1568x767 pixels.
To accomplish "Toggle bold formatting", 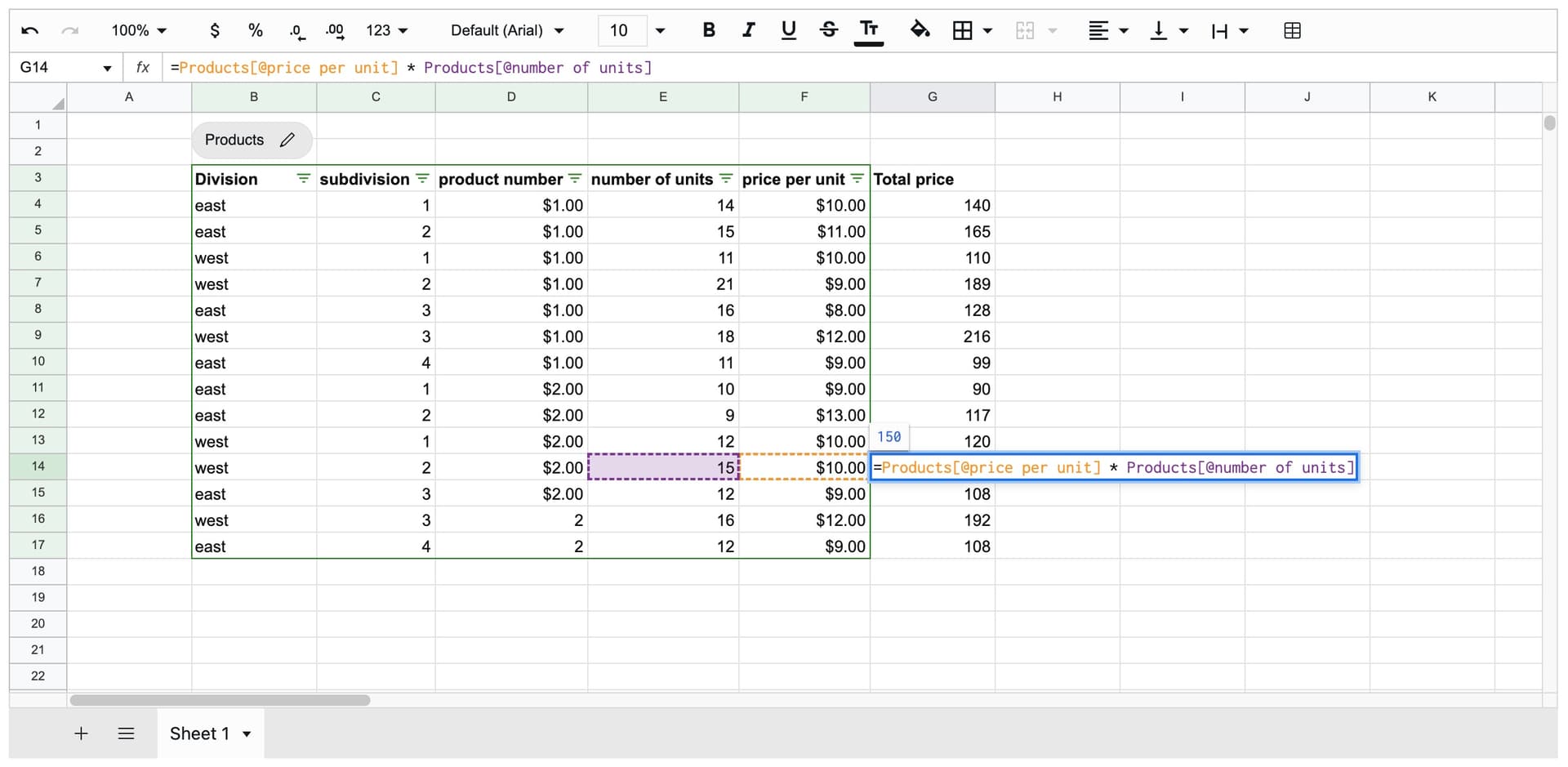I will pos(709,30).
